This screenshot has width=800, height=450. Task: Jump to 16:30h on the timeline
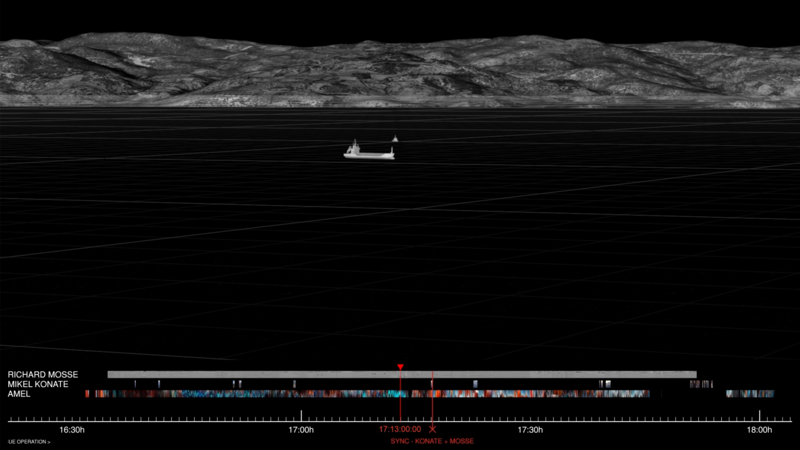[x=72, y=430]
